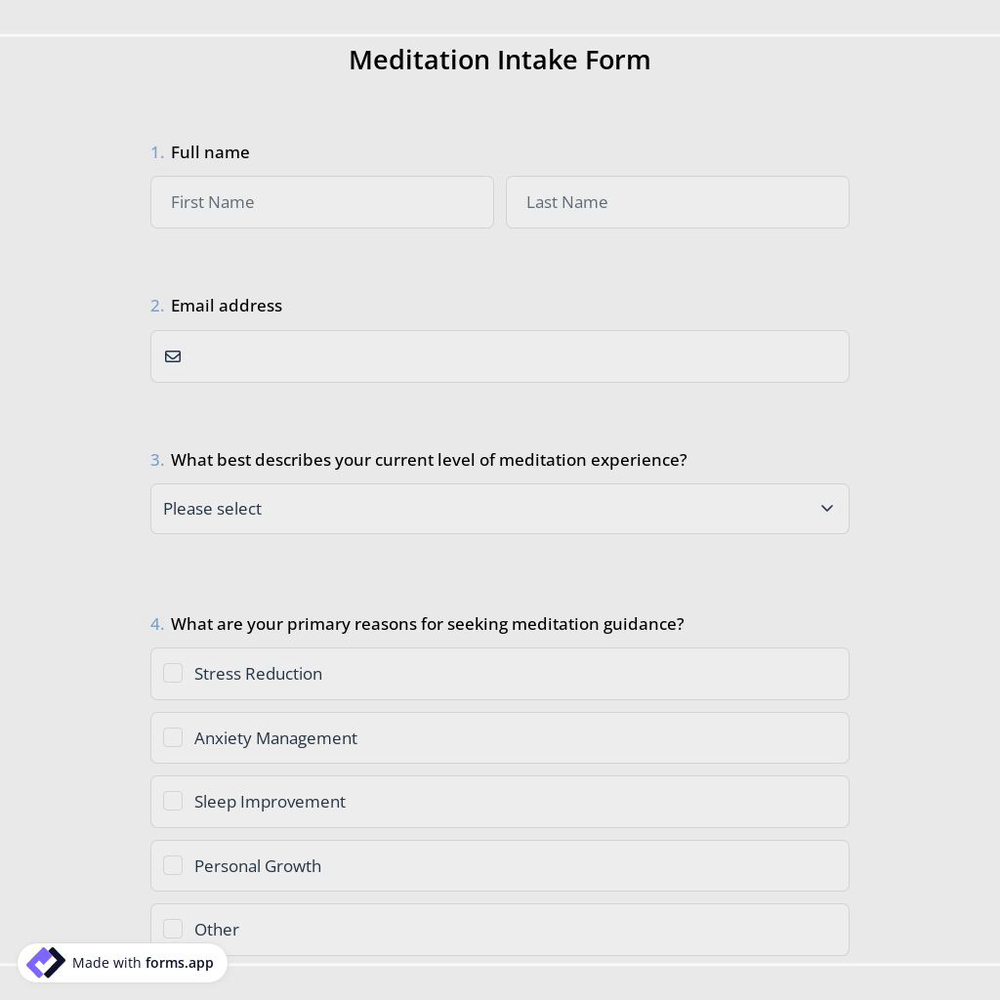The width and height of the screenshot is (1000, 1000).
Task: Click the chevron on the experience dropdown
Action: click(827, 508)
